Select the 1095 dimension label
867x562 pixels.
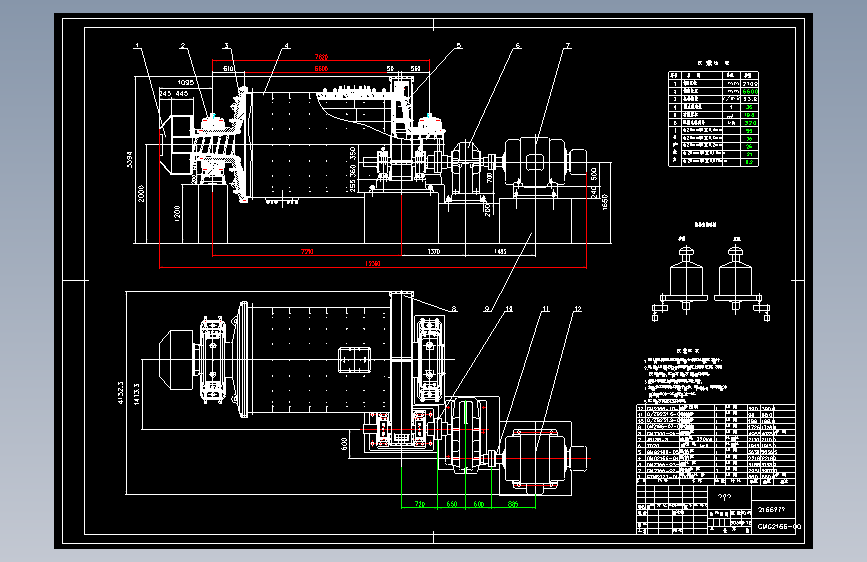coord(185,82)
